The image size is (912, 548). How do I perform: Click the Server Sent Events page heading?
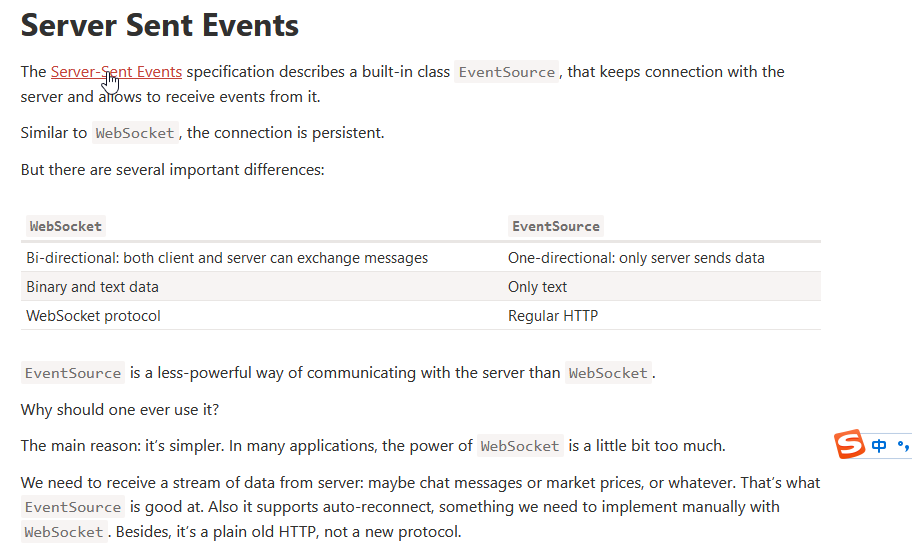coord(159,26)
